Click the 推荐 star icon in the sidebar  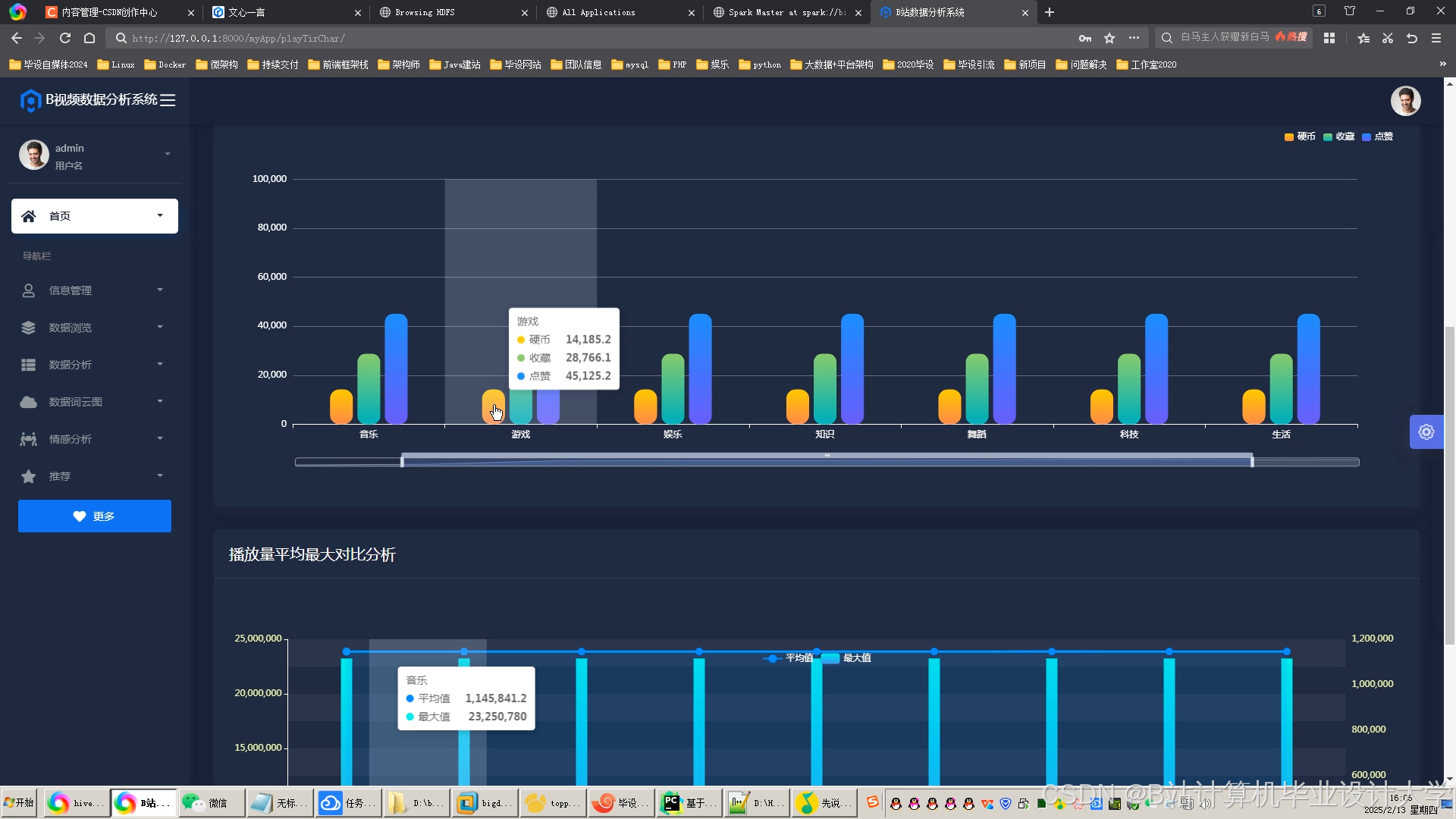point(29,476)
